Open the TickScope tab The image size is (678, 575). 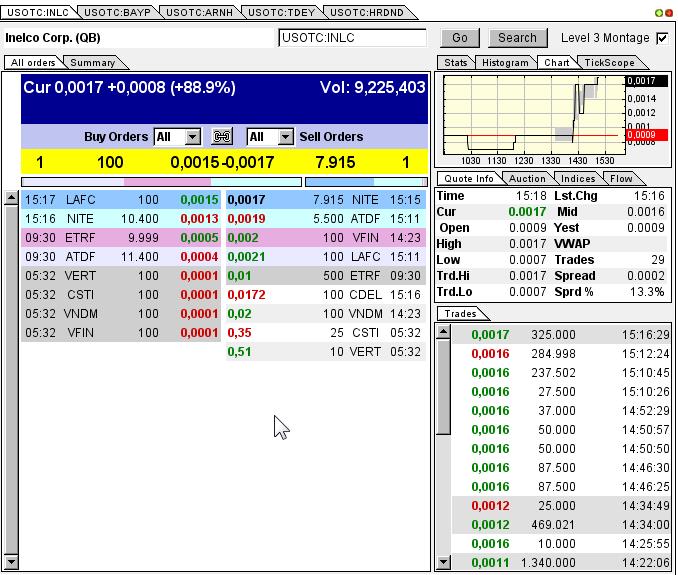pos(609,63)
